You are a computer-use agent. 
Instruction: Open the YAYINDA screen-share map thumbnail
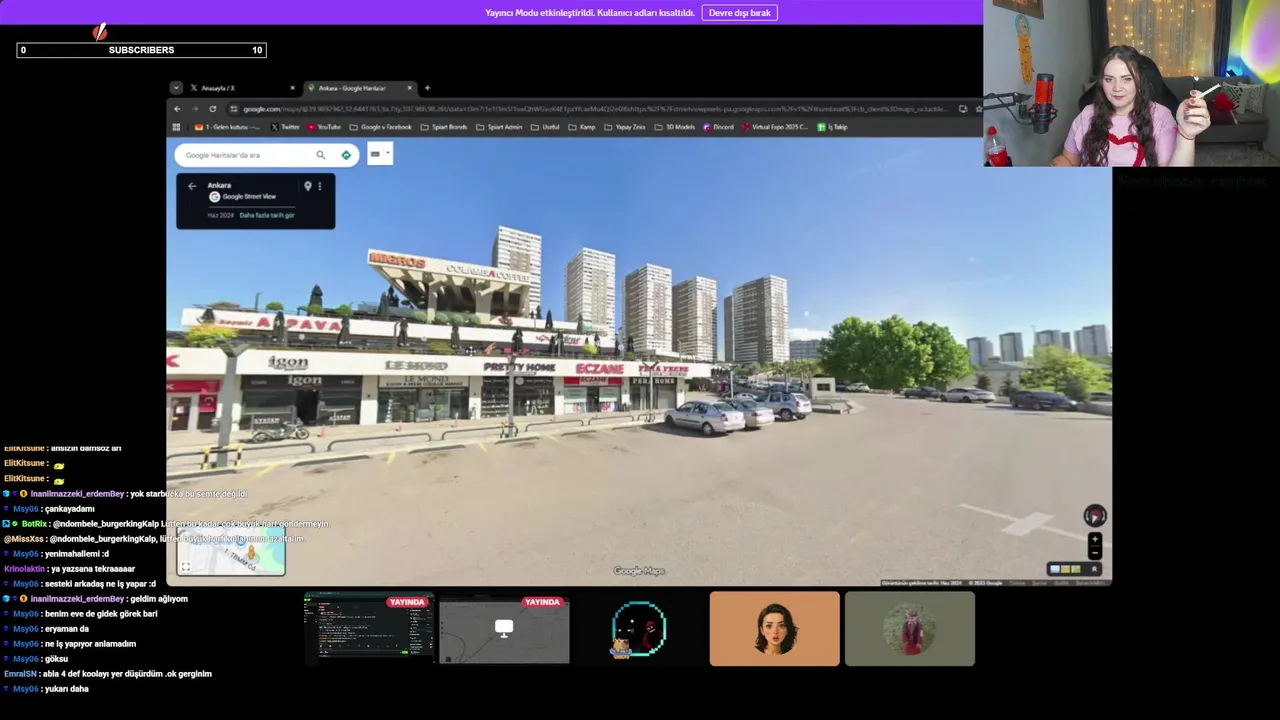504,628
